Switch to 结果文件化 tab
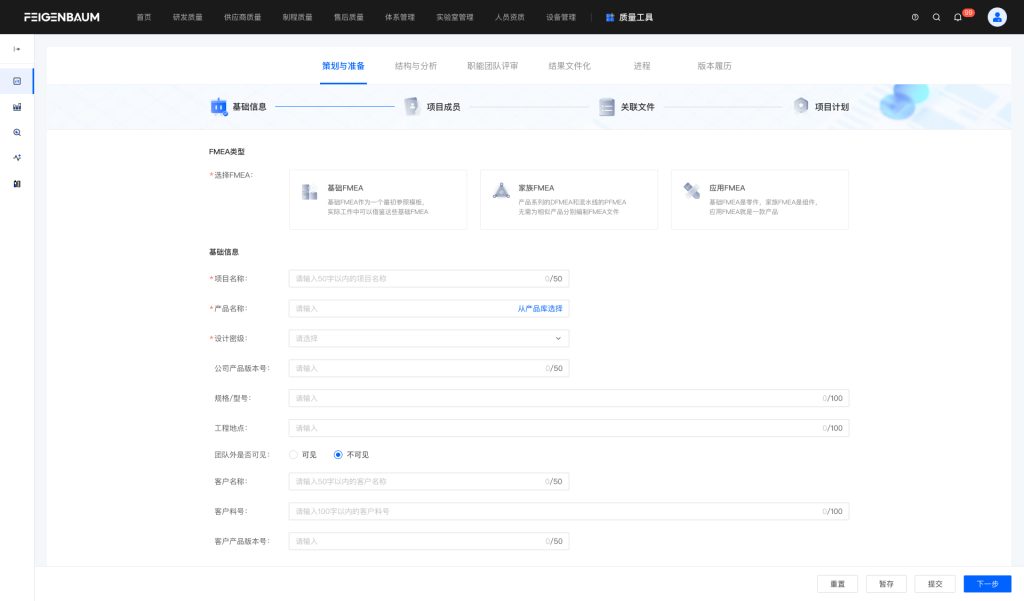This screenshot has height=601, width=1024. tap(569, 66)
